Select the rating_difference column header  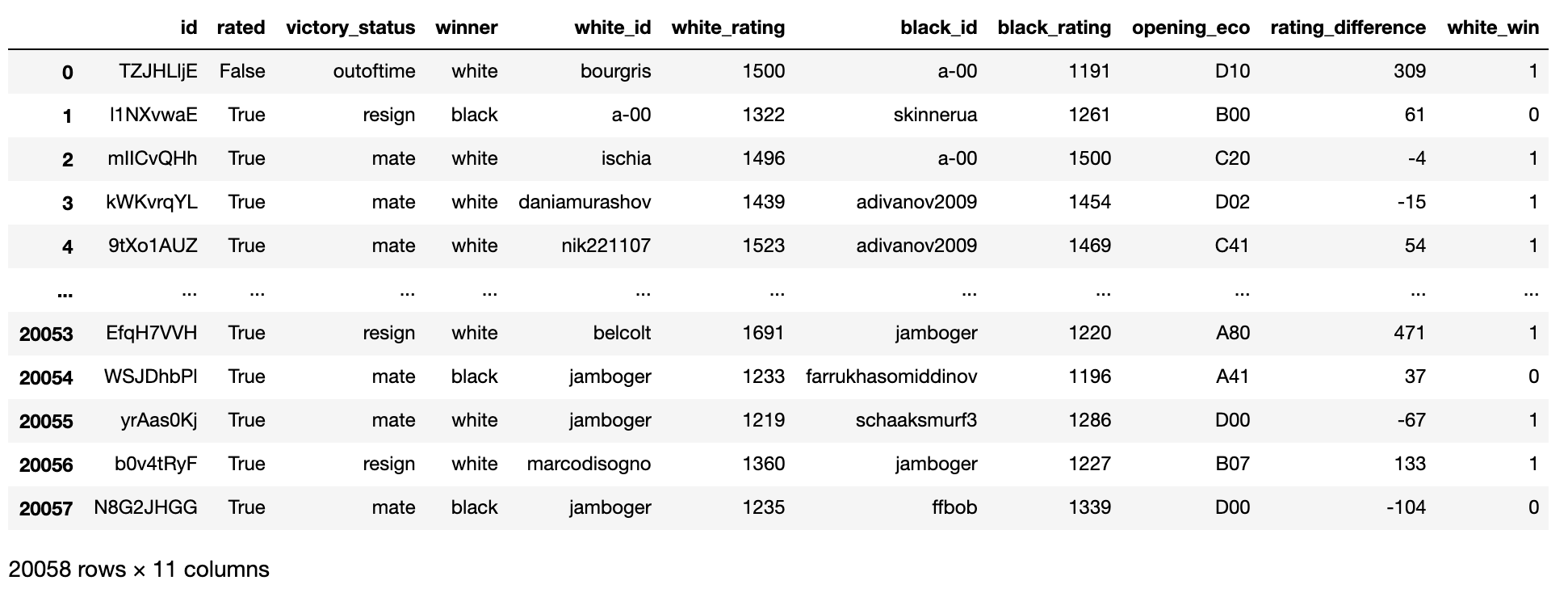[x=1348, y=27]
